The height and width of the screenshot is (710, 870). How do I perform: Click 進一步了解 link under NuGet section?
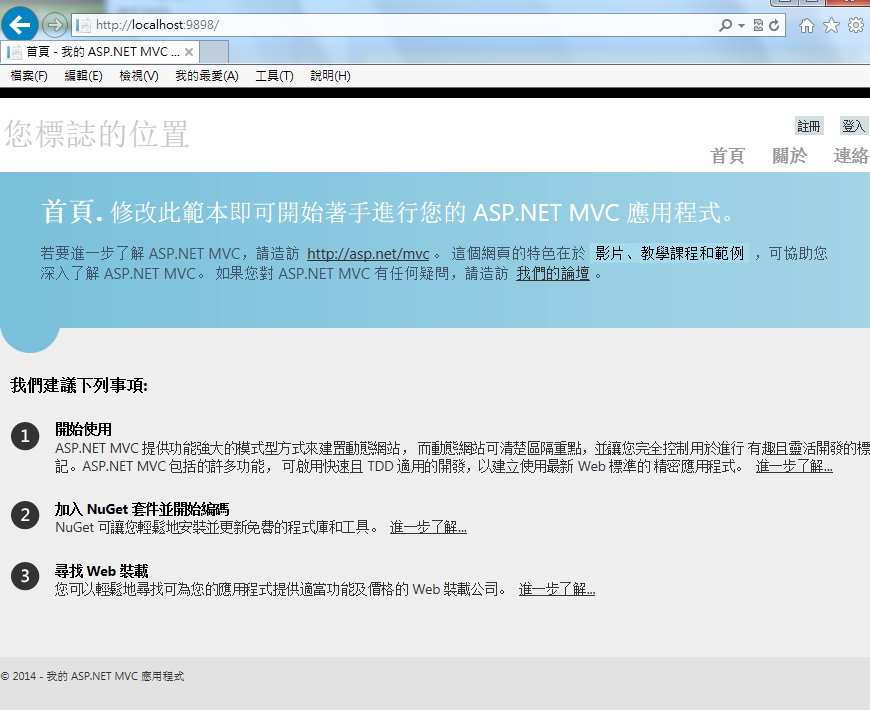pos(428,527)
